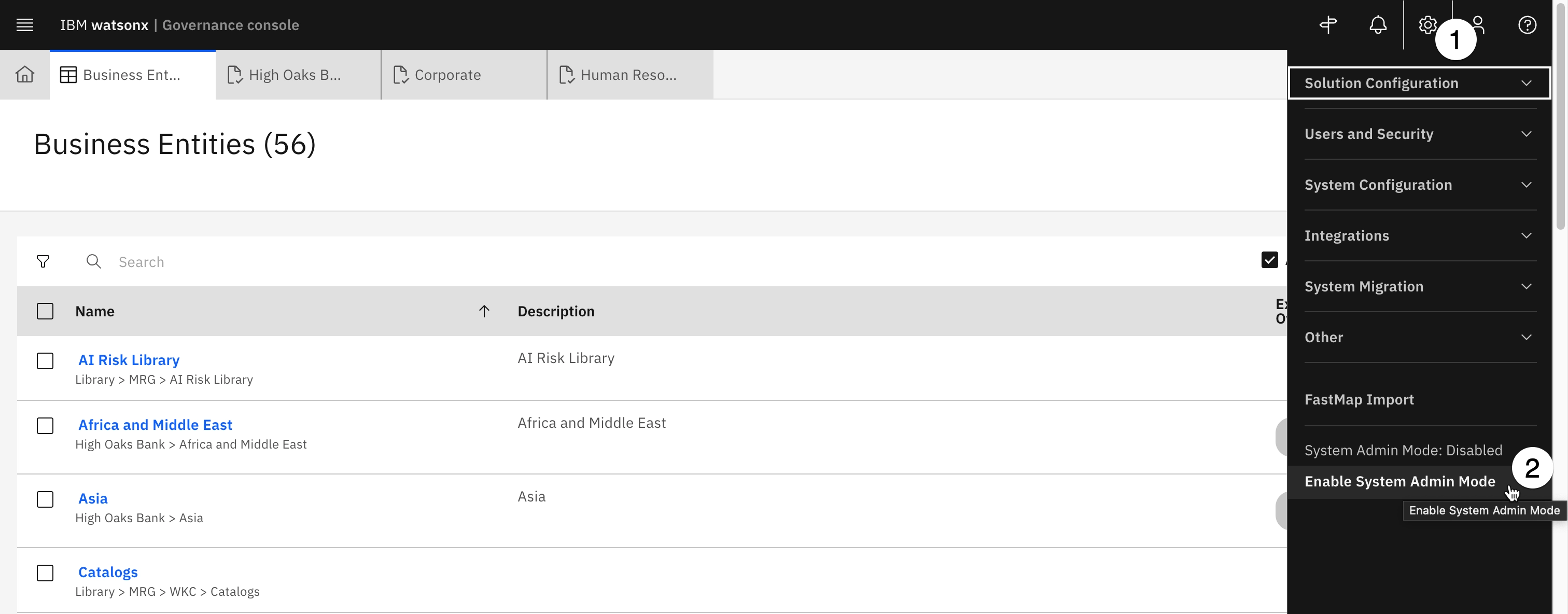Toggle the select-all header checkbox
The height and width of the screenshot is (614, 1568).
coord(45,312)
